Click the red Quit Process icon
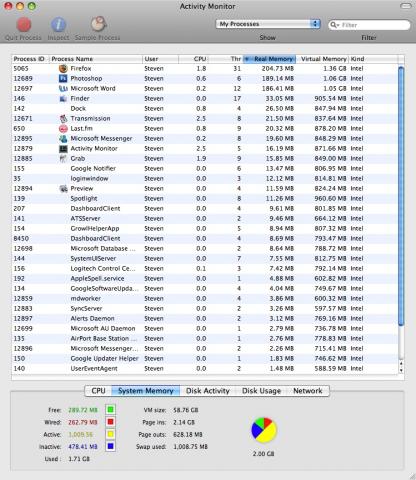416x480 pixels. (24, 25)
